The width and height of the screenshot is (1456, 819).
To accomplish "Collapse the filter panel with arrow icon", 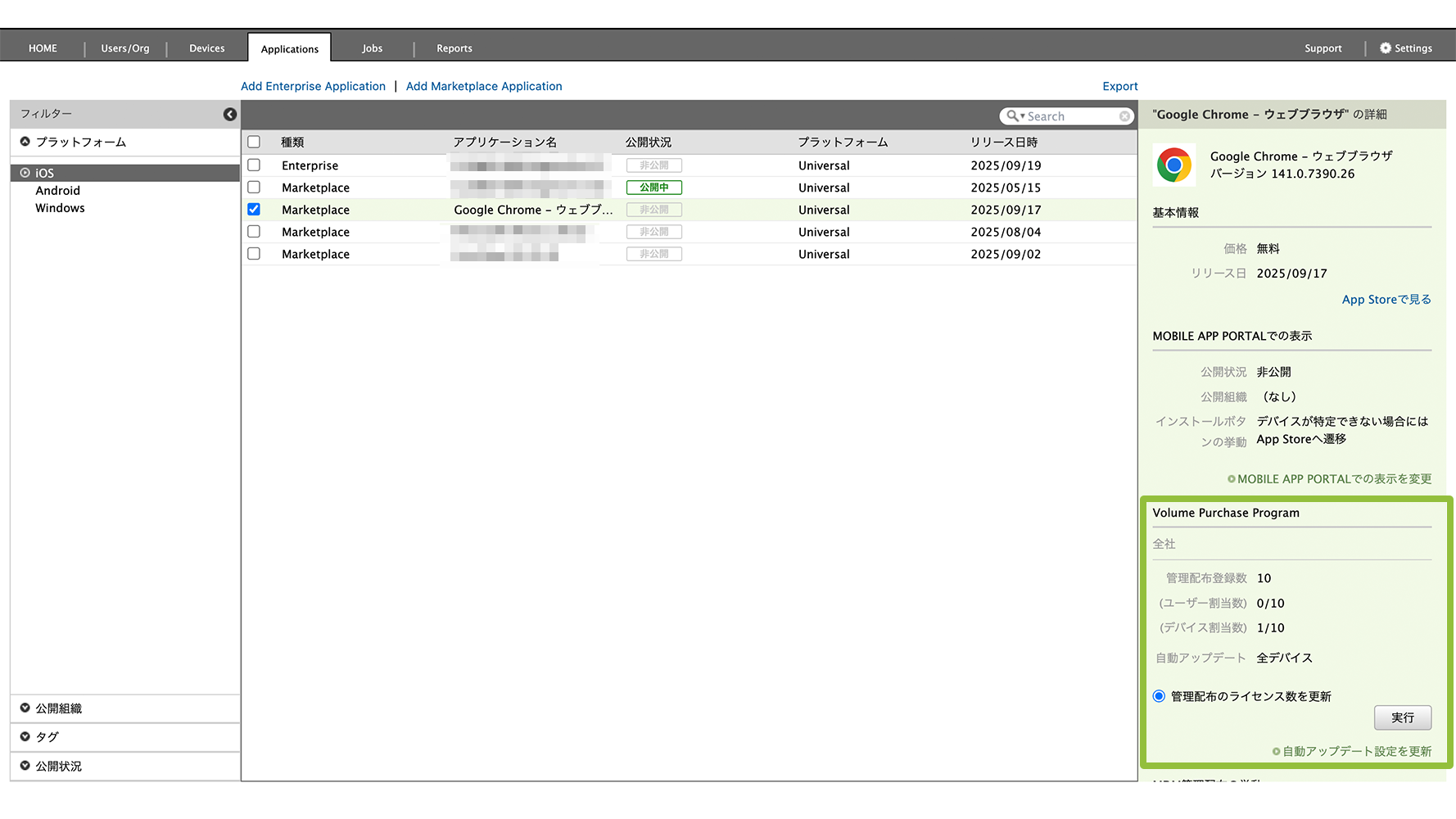I will pos(230,115).
